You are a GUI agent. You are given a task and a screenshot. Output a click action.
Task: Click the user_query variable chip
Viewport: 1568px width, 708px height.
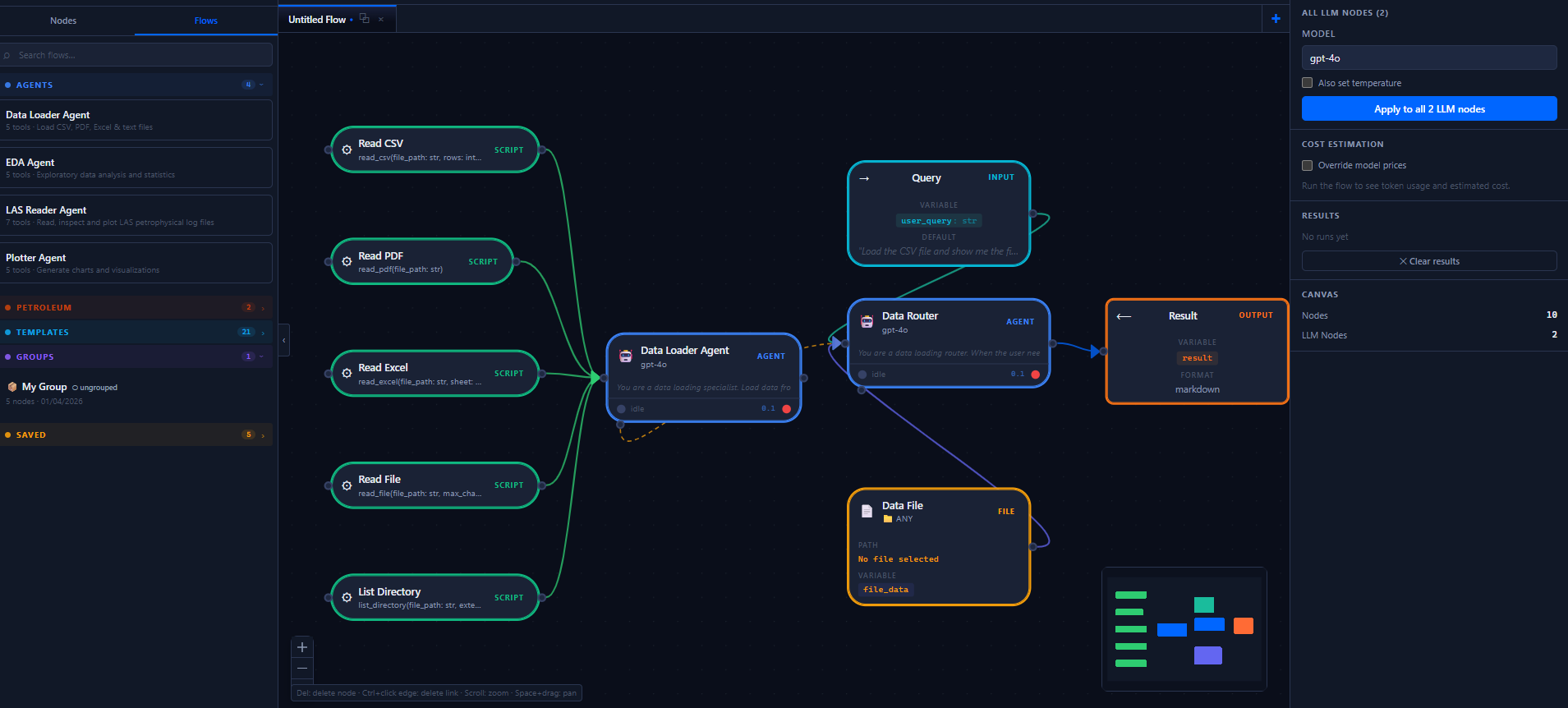click(x=939, y=221)
